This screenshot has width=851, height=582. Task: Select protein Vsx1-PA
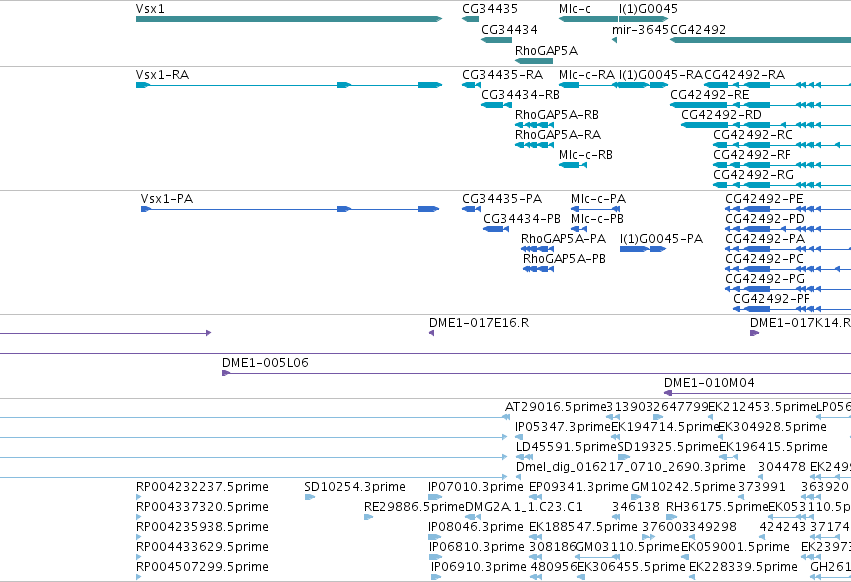(290, 209)
